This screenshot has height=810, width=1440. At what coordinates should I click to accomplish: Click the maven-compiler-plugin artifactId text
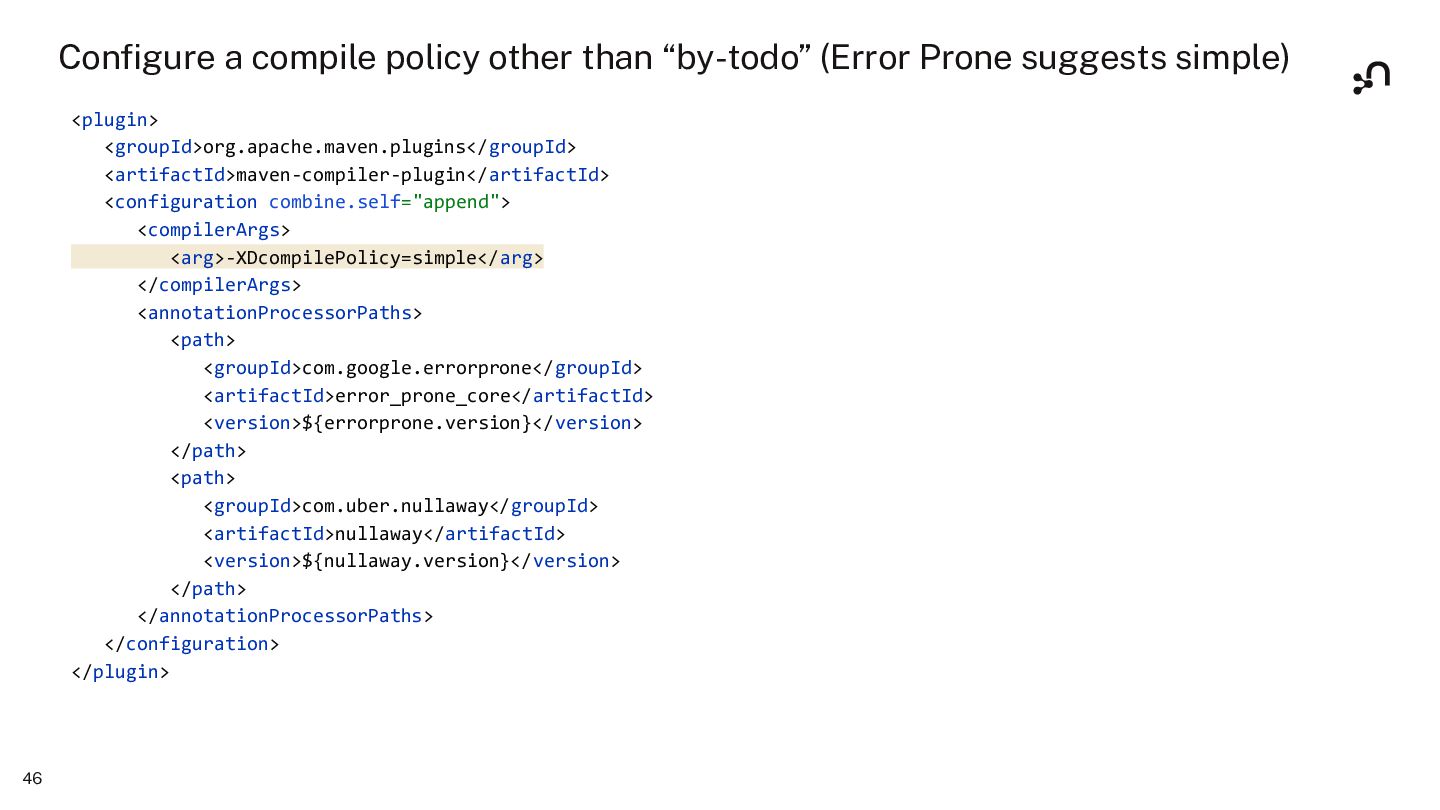point(350,175)
